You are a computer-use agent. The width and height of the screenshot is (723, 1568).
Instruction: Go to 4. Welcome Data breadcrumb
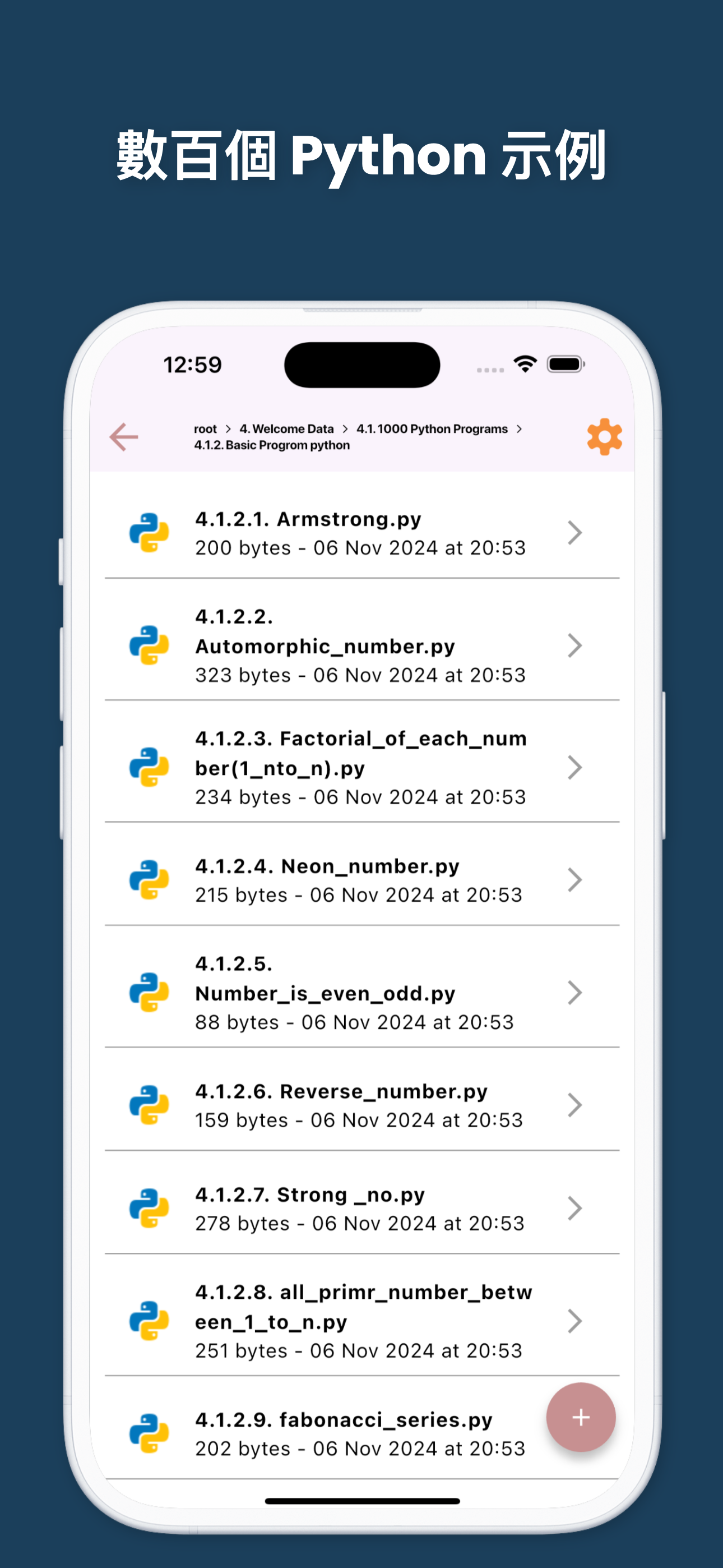[286, 429]
